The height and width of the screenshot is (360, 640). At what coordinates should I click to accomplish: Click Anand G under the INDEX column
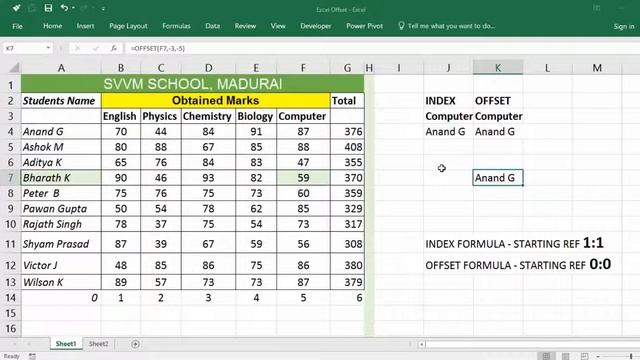click(448, 132)
